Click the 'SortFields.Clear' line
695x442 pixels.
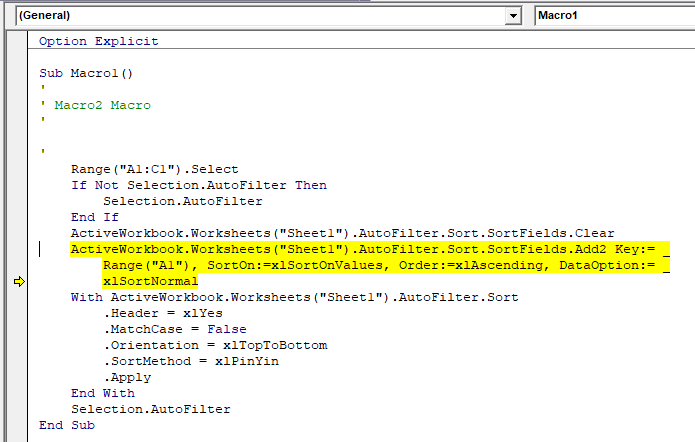343,233
